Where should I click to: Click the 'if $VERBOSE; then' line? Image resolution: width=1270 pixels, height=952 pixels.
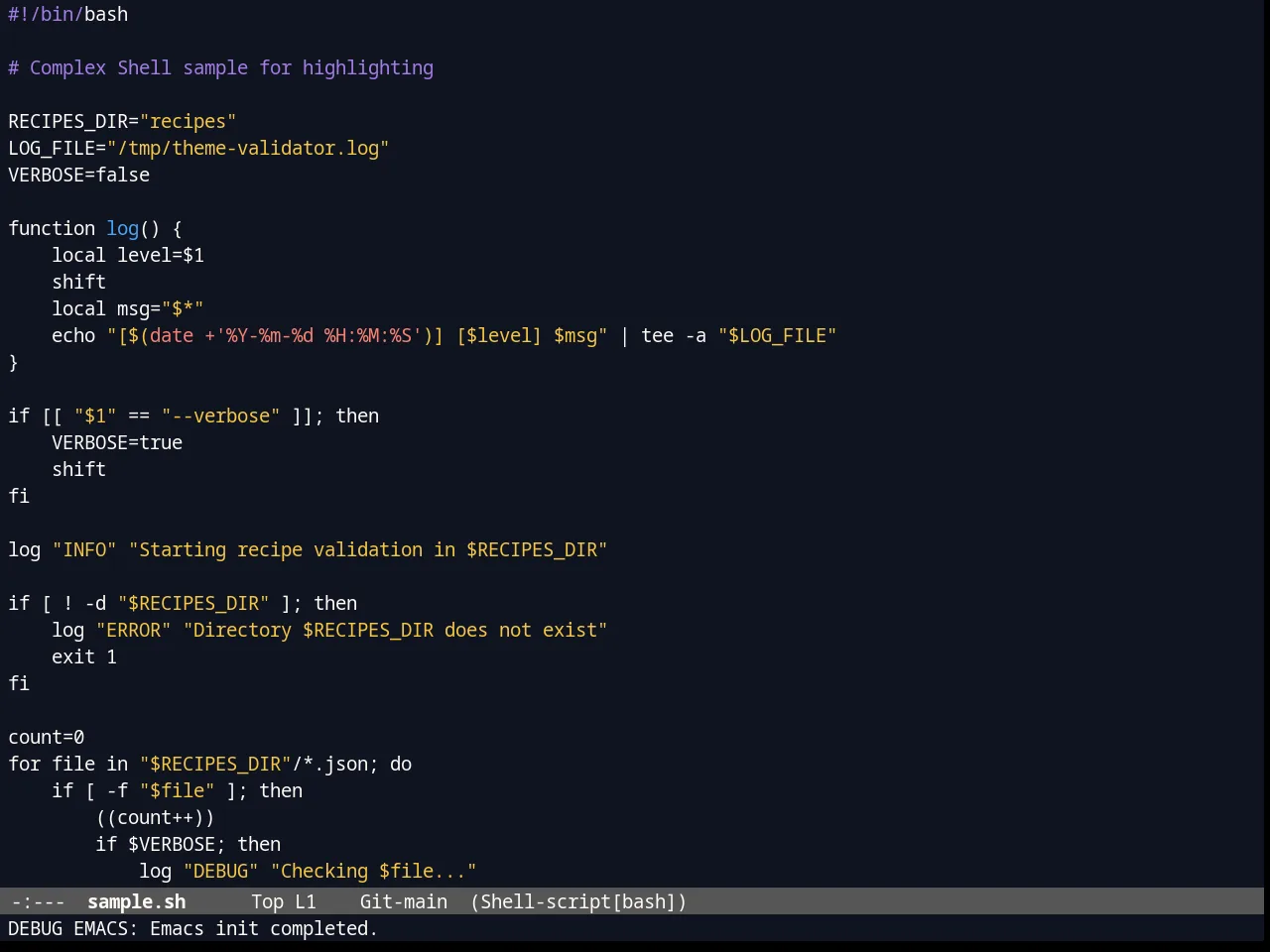pyautogui.click(x=189, y=844)
